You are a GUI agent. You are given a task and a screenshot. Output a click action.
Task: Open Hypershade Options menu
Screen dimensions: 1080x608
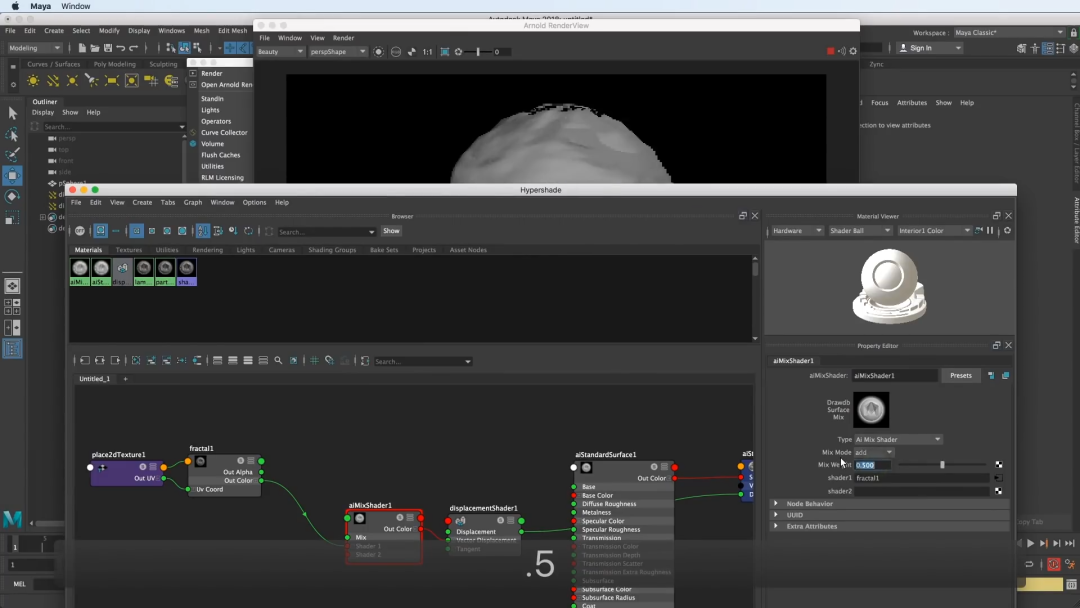(254, 202)
